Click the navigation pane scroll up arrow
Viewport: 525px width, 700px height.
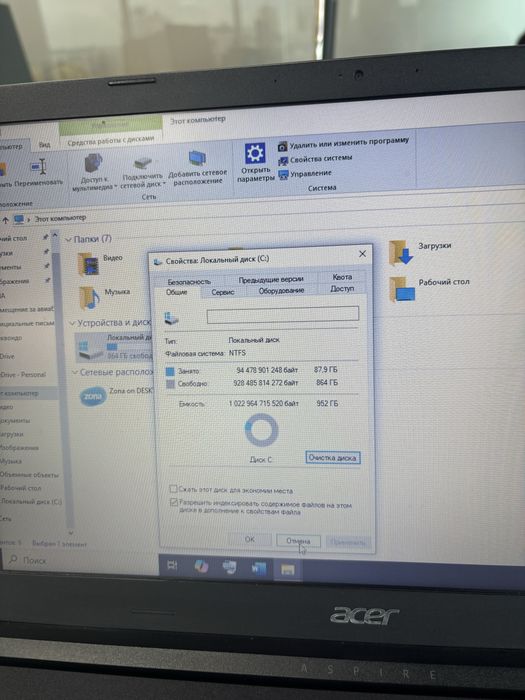(55, 235)
